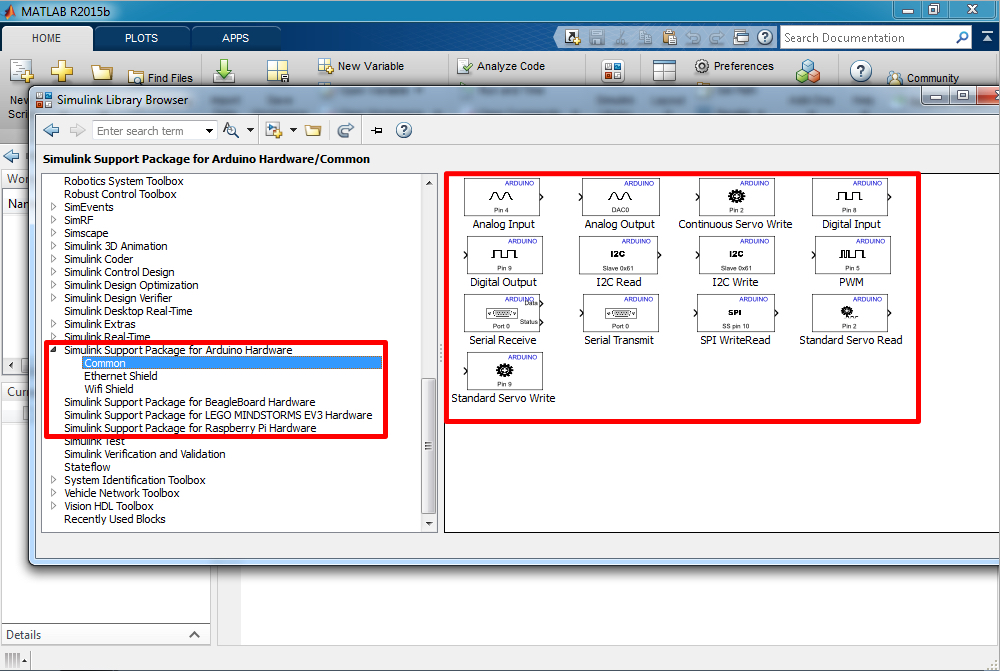Open the MATLAB Help question mark in toolstrip
Viewport: 1000px width, 671px height.
coord(861,71)
